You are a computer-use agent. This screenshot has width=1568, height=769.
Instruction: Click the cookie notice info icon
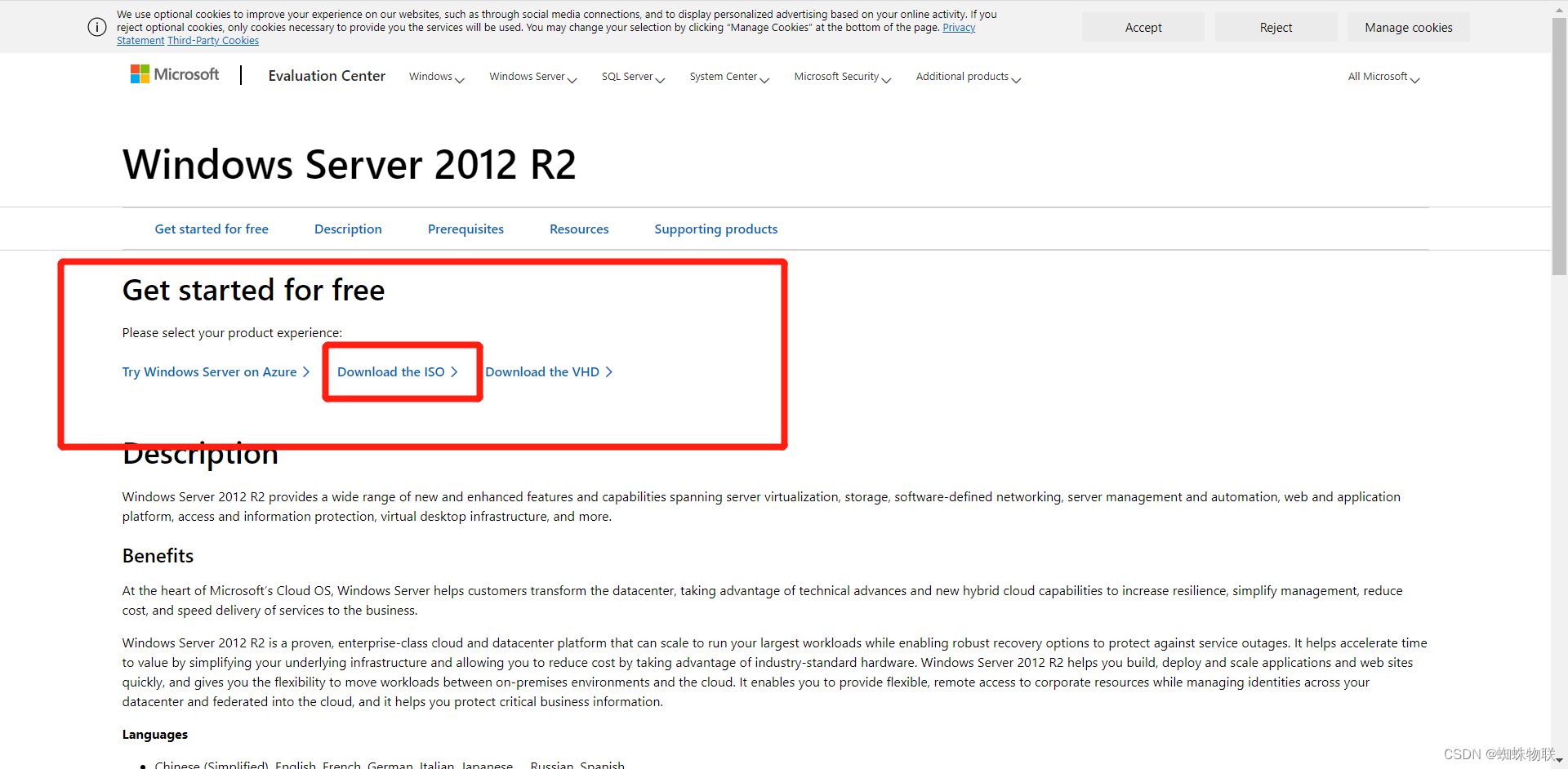click(97, 27)
